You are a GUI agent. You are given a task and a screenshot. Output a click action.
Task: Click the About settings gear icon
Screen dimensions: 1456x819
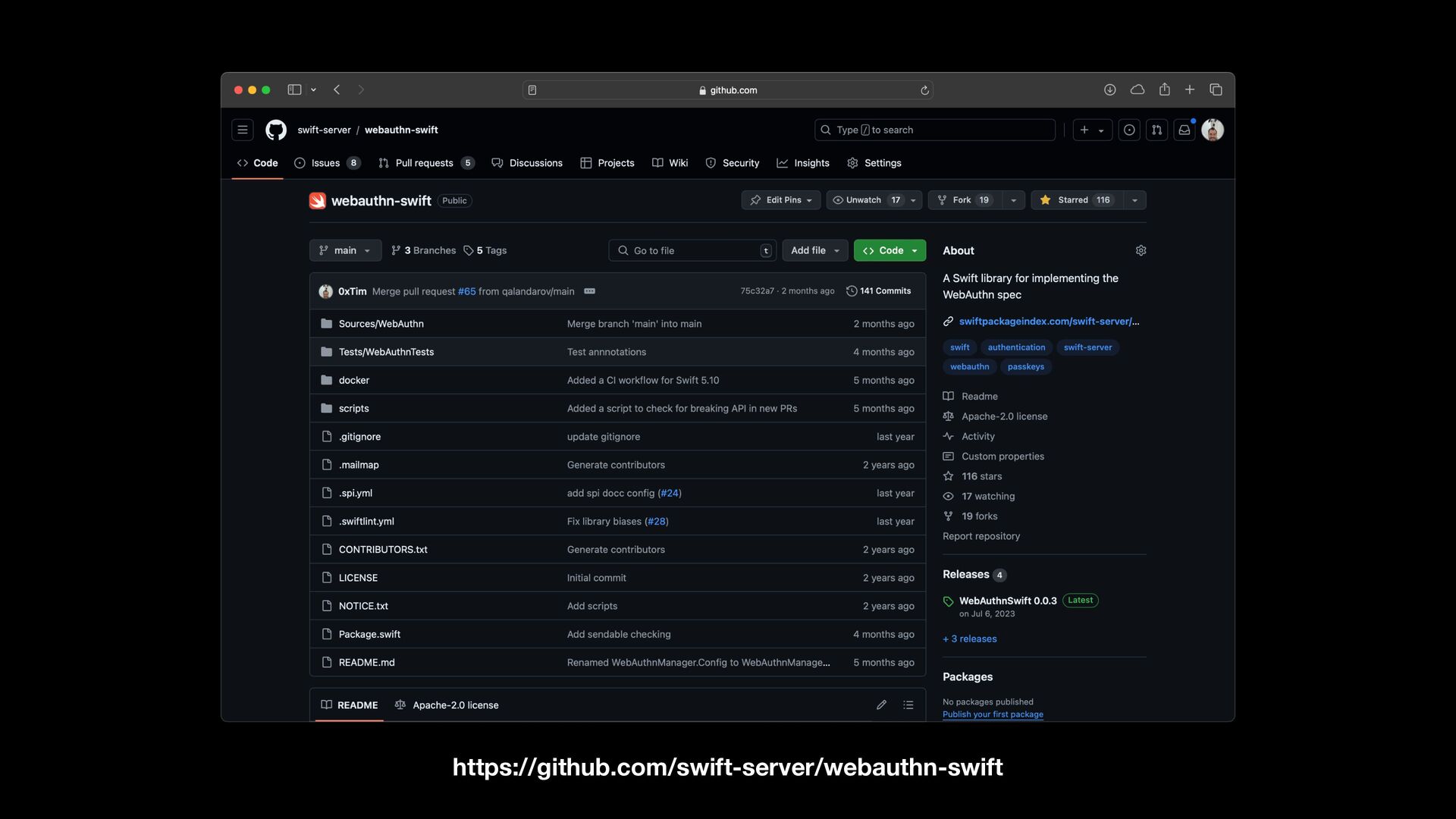click(1141, 250)
